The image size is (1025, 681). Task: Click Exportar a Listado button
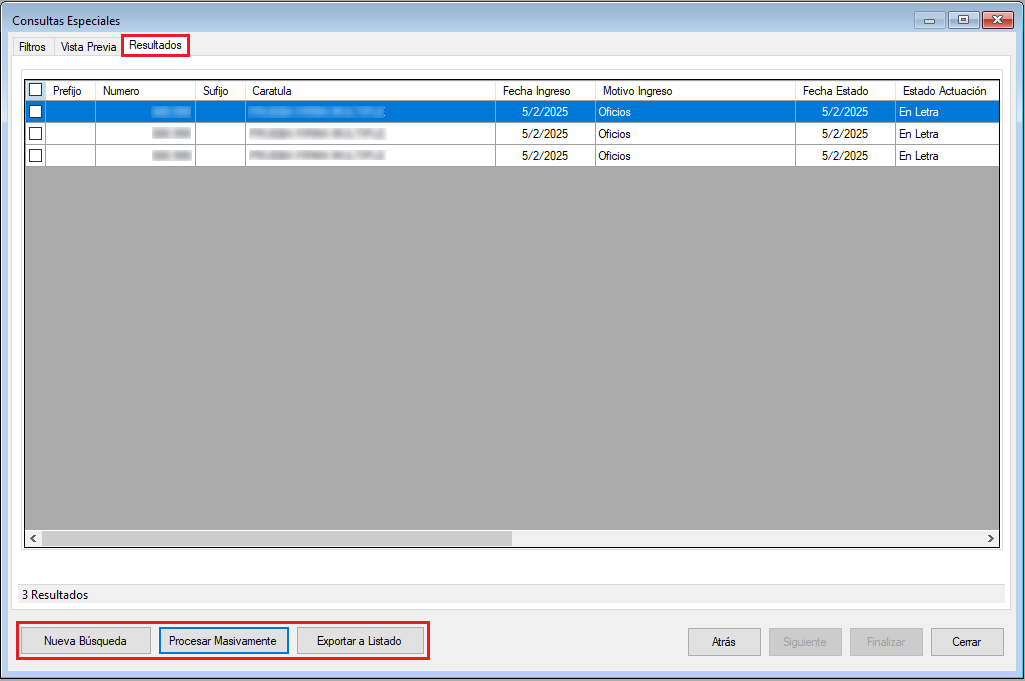[359, 641]
